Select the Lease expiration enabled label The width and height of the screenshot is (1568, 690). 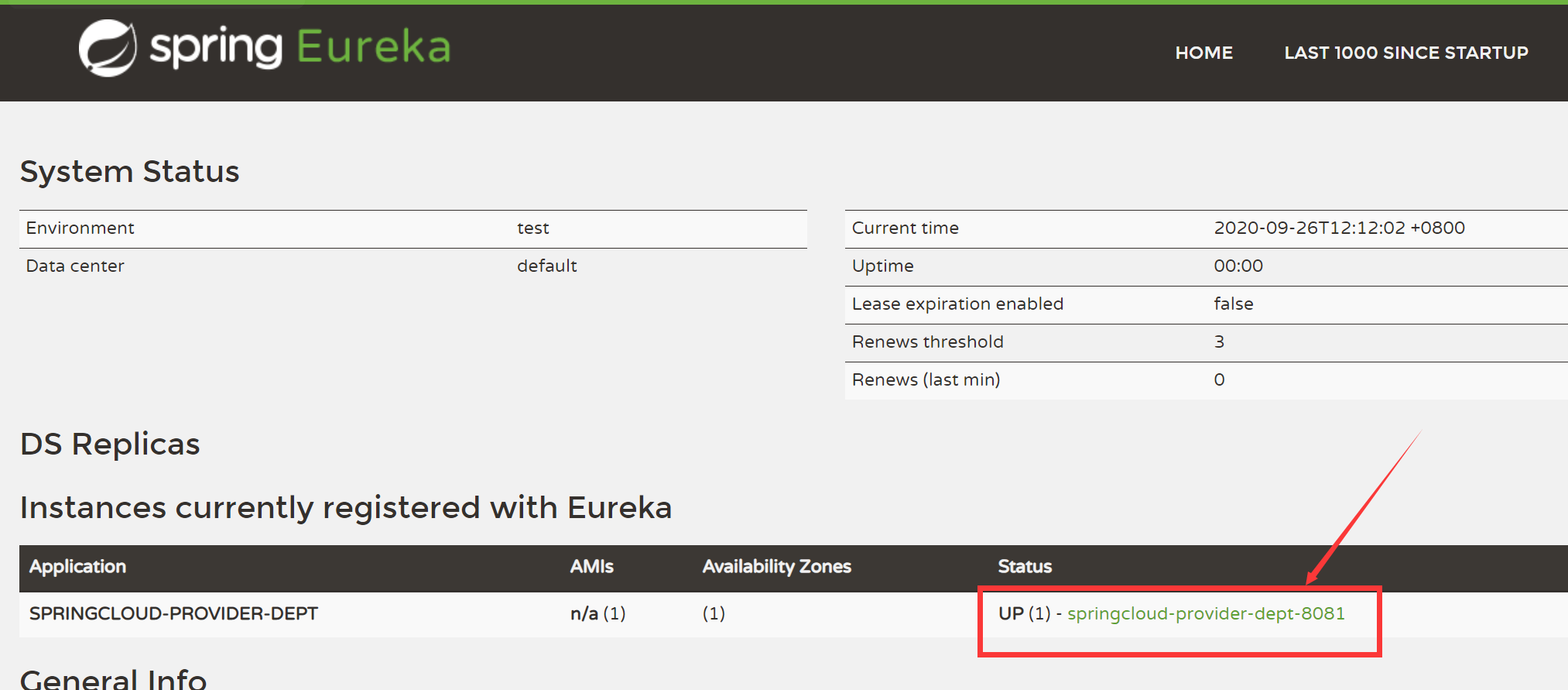[958, 304]
